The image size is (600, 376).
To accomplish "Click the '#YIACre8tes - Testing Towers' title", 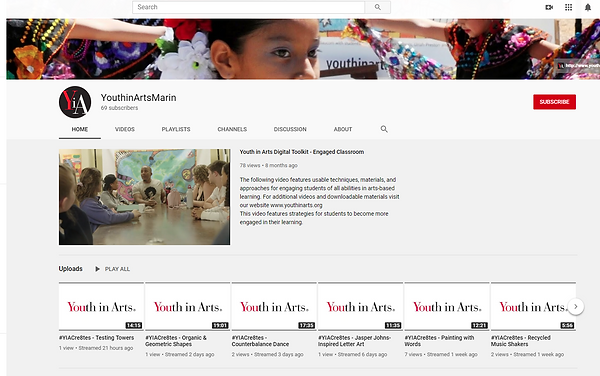I will click(x=96, y=338).
